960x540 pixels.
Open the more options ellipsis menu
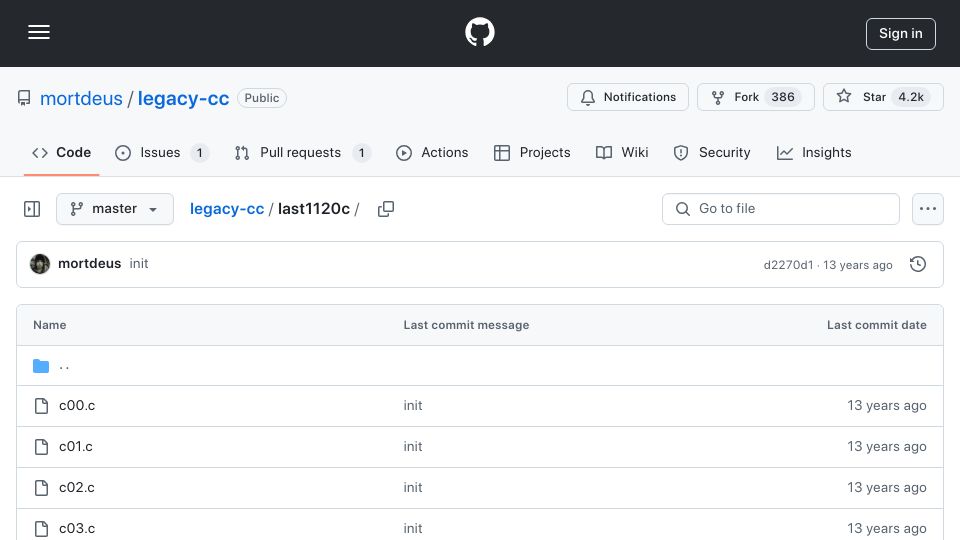[x=928, y=209]
